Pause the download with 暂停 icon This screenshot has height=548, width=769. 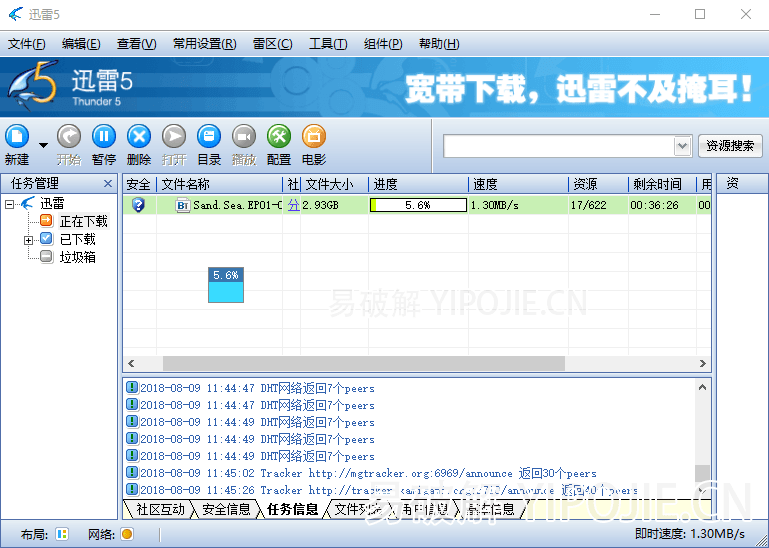pyautogui.click(x=104, y=137)
